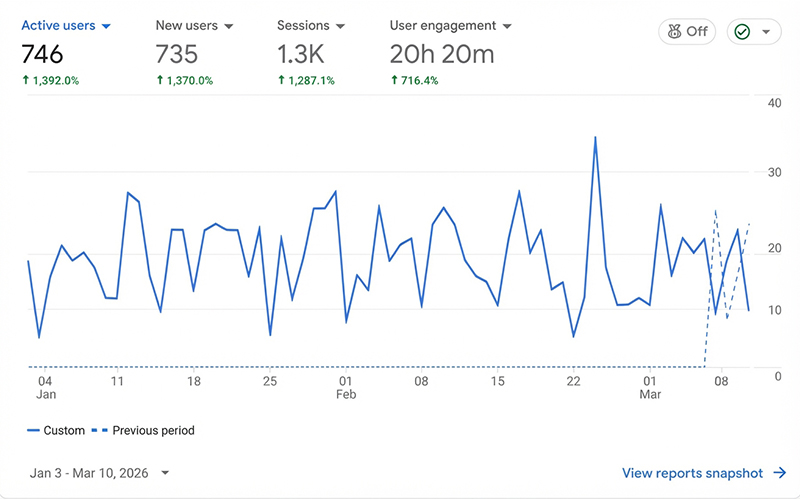The height and width of the screenshot is (500, 800).
Task: Open the Jan 3 - Mar 10, 2026 date range picker
Action: [99, 473]
